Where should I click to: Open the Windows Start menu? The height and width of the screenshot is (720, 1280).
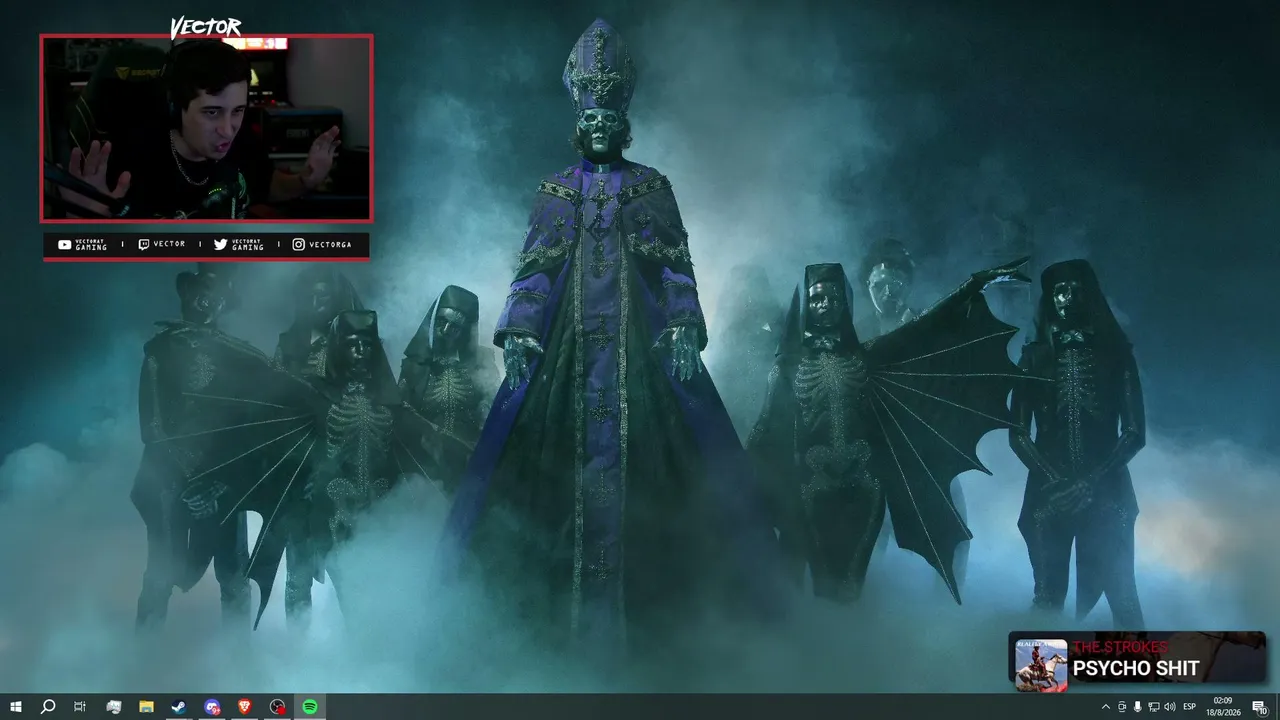[x=15, y=707]
